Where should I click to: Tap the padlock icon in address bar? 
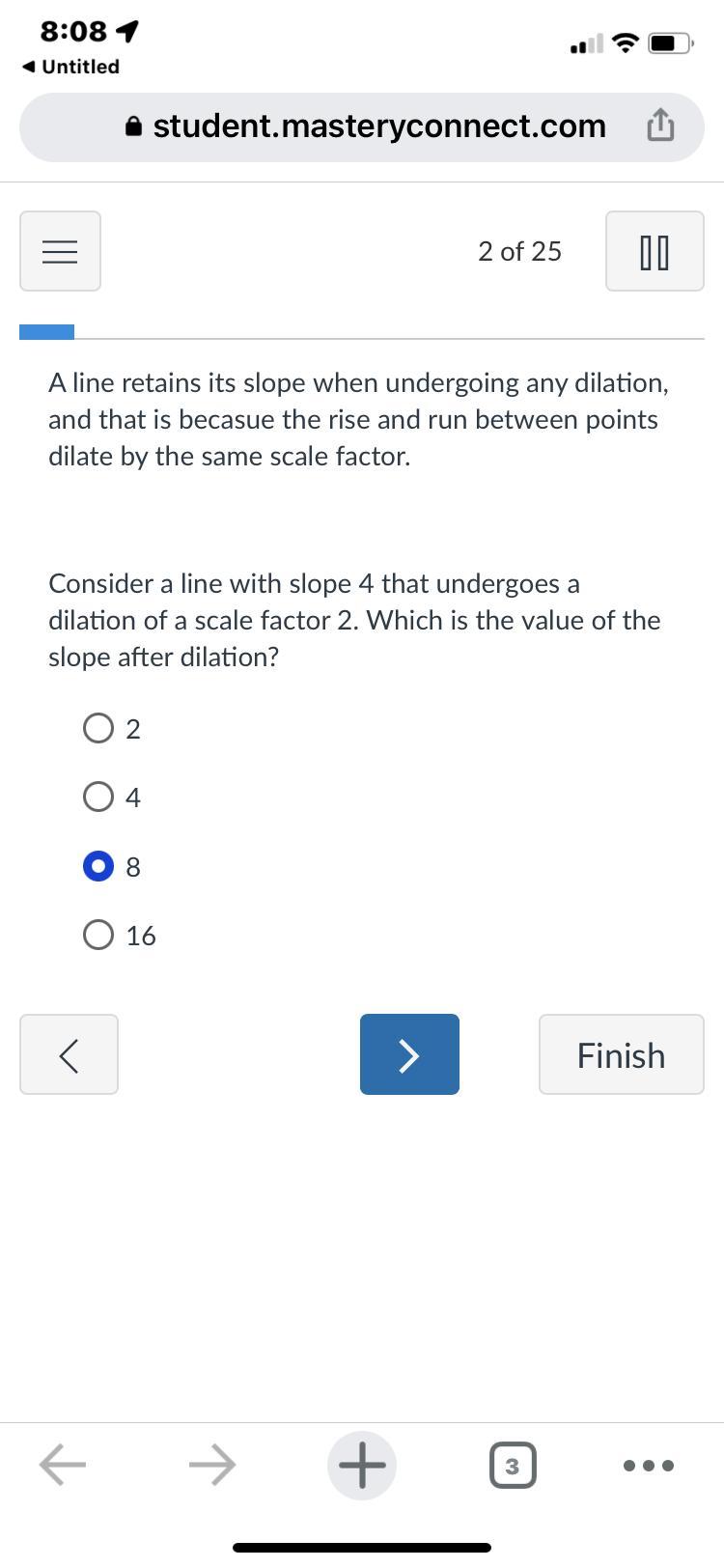tap(135, 126)
